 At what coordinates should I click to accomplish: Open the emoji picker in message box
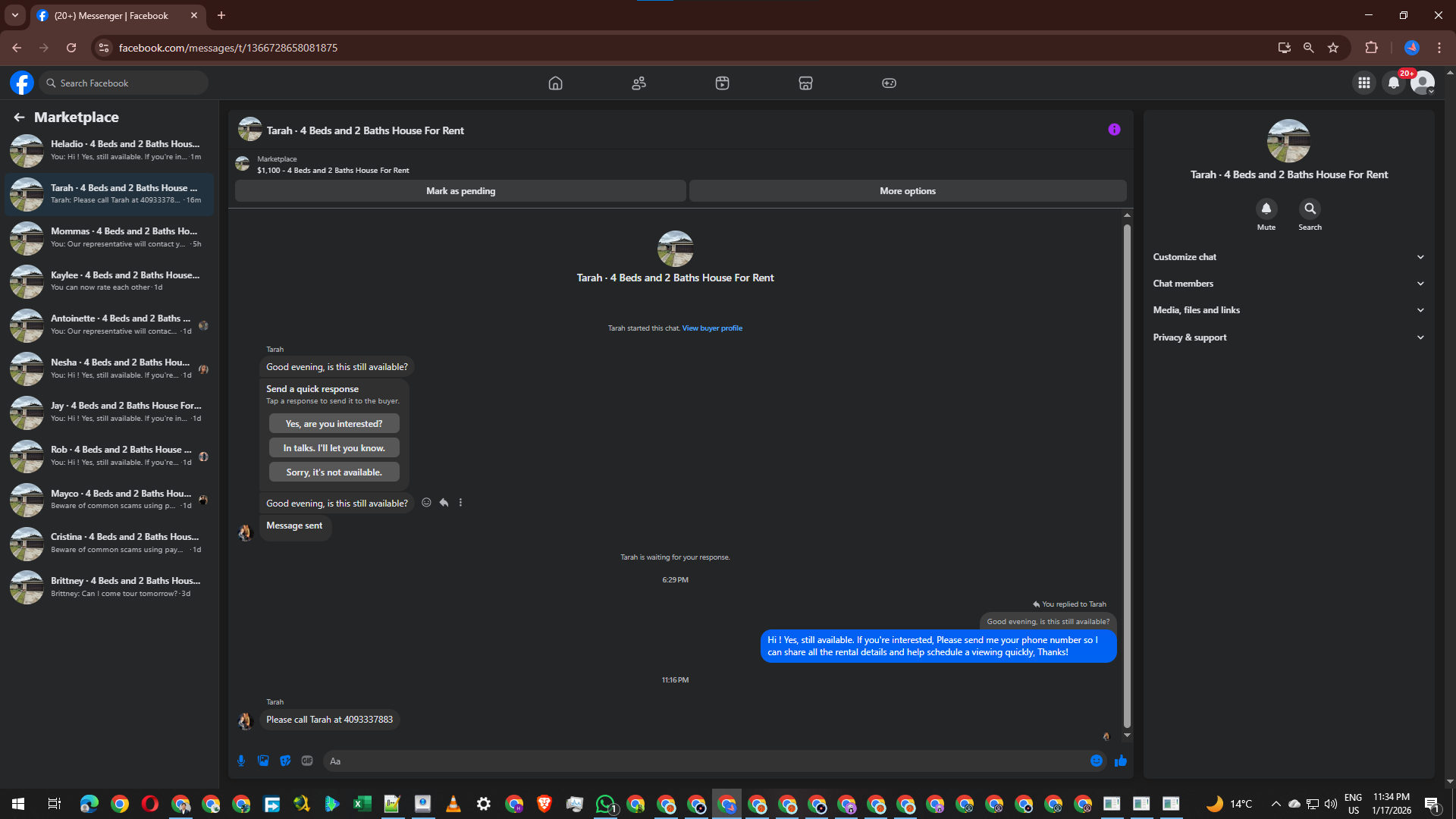click(1097, 761)
